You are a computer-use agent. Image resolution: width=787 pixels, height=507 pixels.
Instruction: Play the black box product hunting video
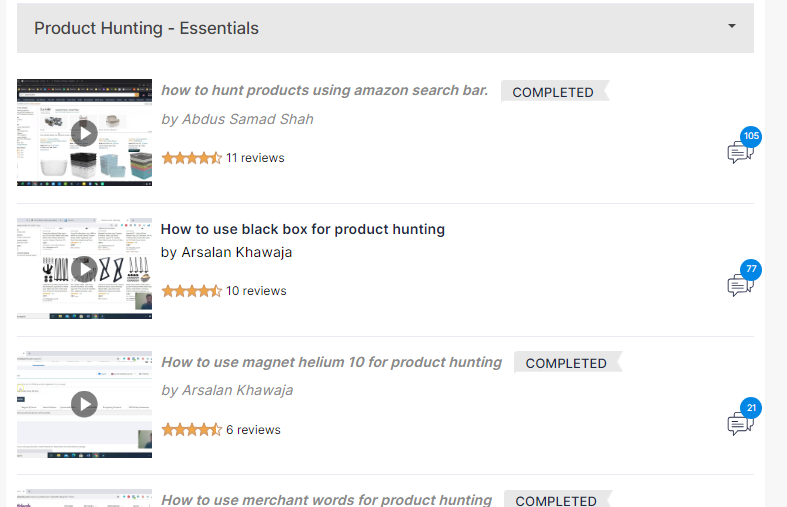click(x=84, y=268)
